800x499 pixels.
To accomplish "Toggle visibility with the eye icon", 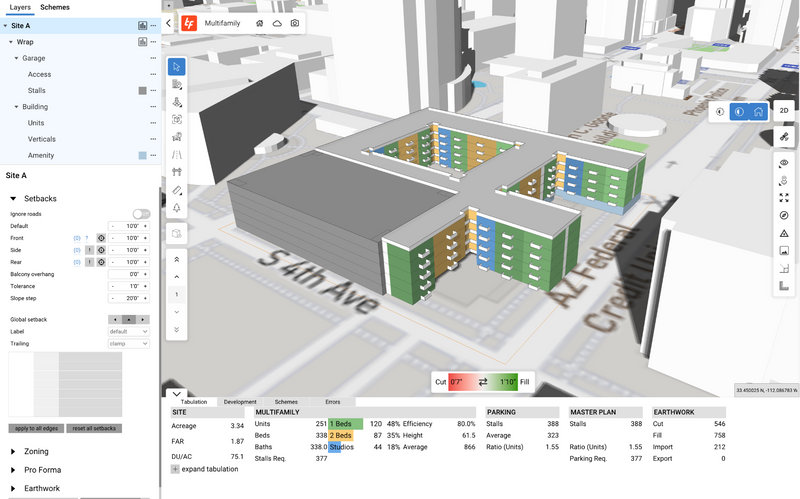I will click(785, 162).
